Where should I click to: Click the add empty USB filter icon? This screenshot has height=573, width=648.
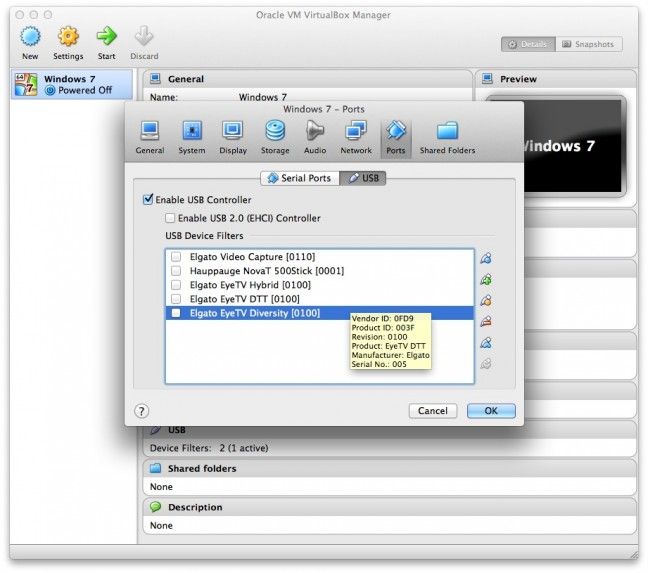486,258
